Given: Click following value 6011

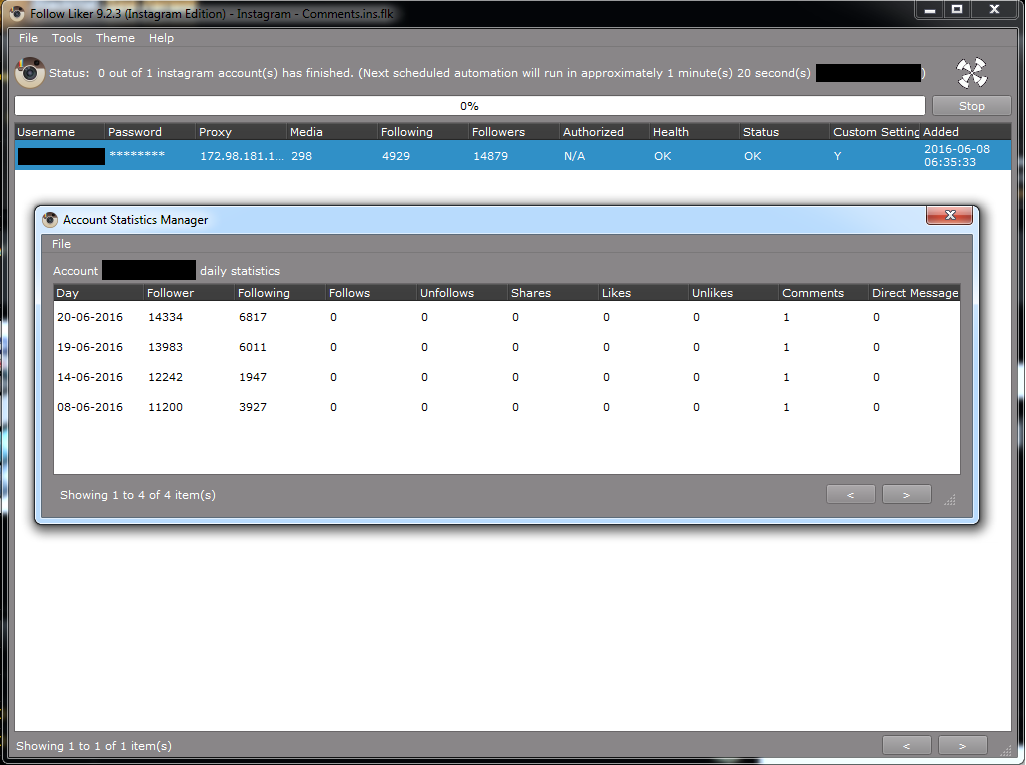Looking at the screenshot, I should [253, 347].
